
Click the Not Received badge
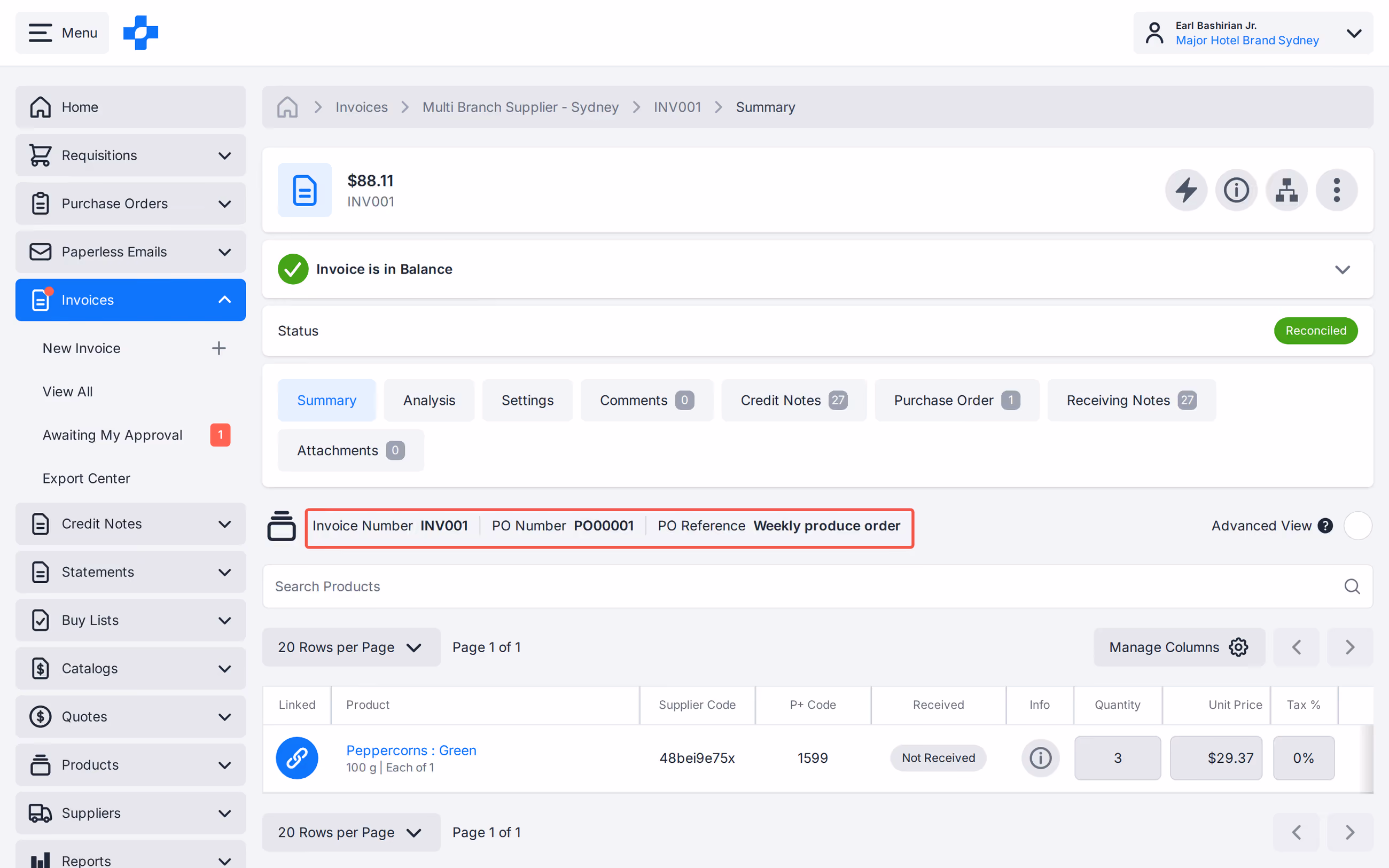(x=938, y=758)
